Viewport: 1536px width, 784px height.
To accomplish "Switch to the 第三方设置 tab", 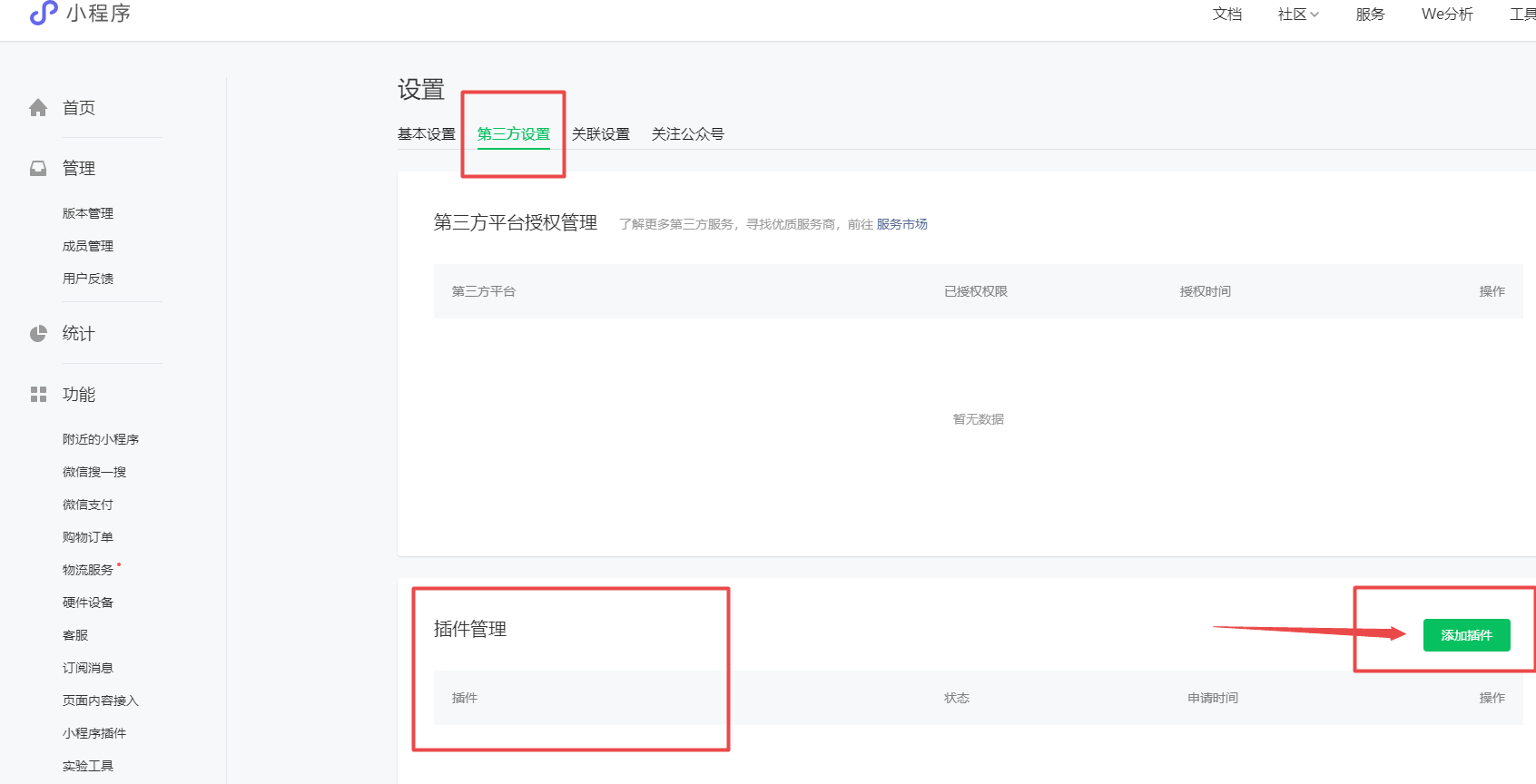I will pos(514,134).
